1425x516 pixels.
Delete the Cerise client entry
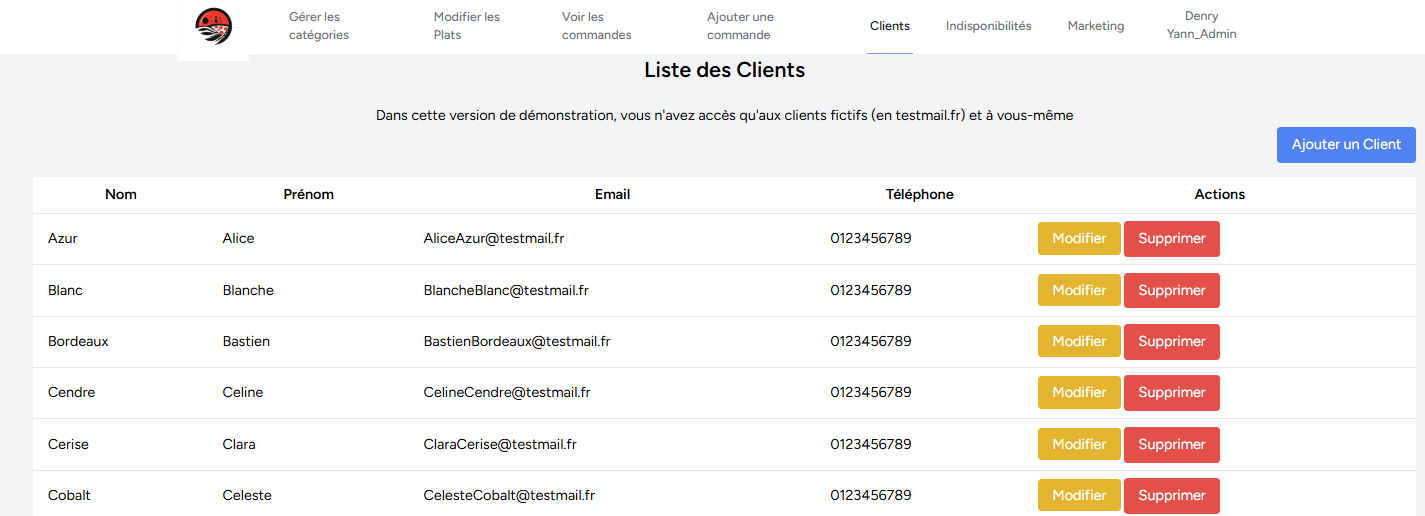[1172, 444]
